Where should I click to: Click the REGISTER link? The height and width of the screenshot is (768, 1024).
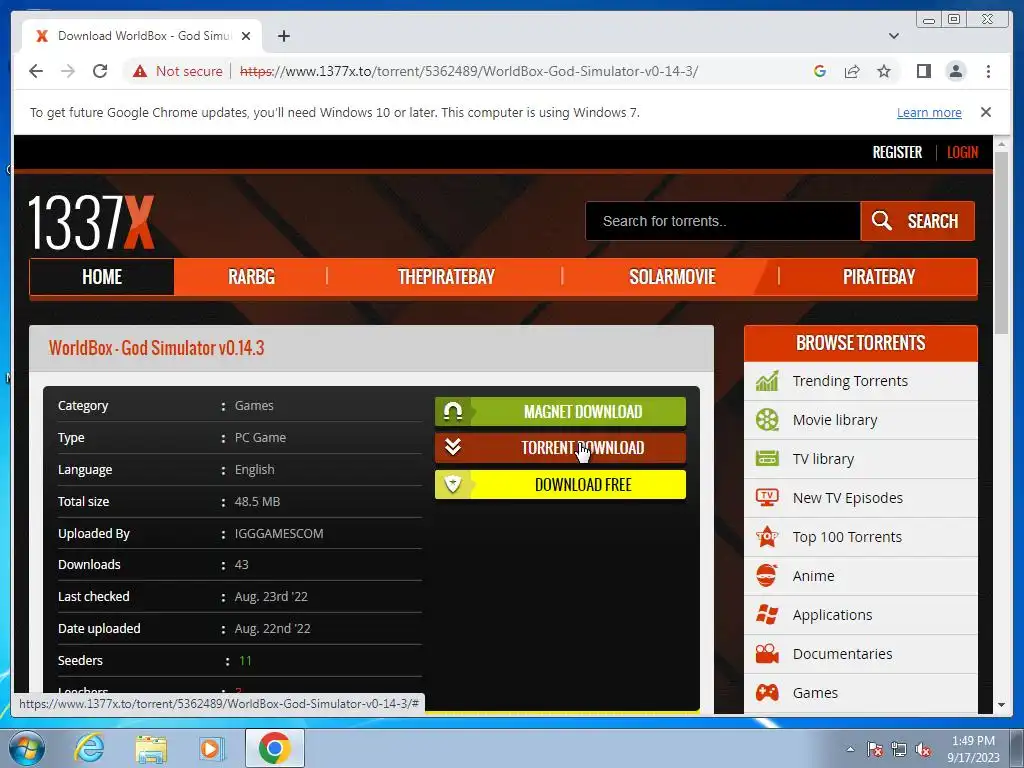pyautogui.click(x=897, y=152)
